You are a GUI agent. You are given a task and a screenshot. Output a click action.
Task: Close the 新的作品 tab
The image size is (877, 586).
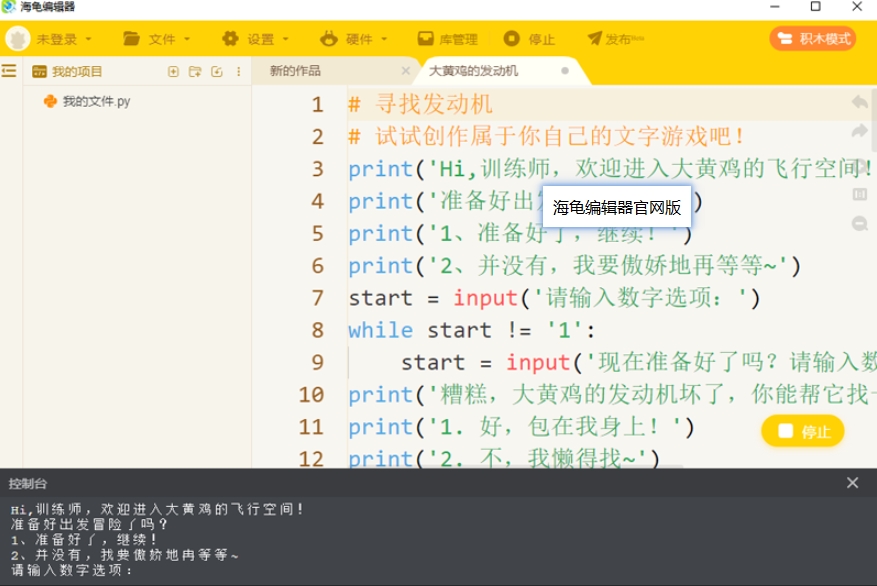click(x=405, y=71)
